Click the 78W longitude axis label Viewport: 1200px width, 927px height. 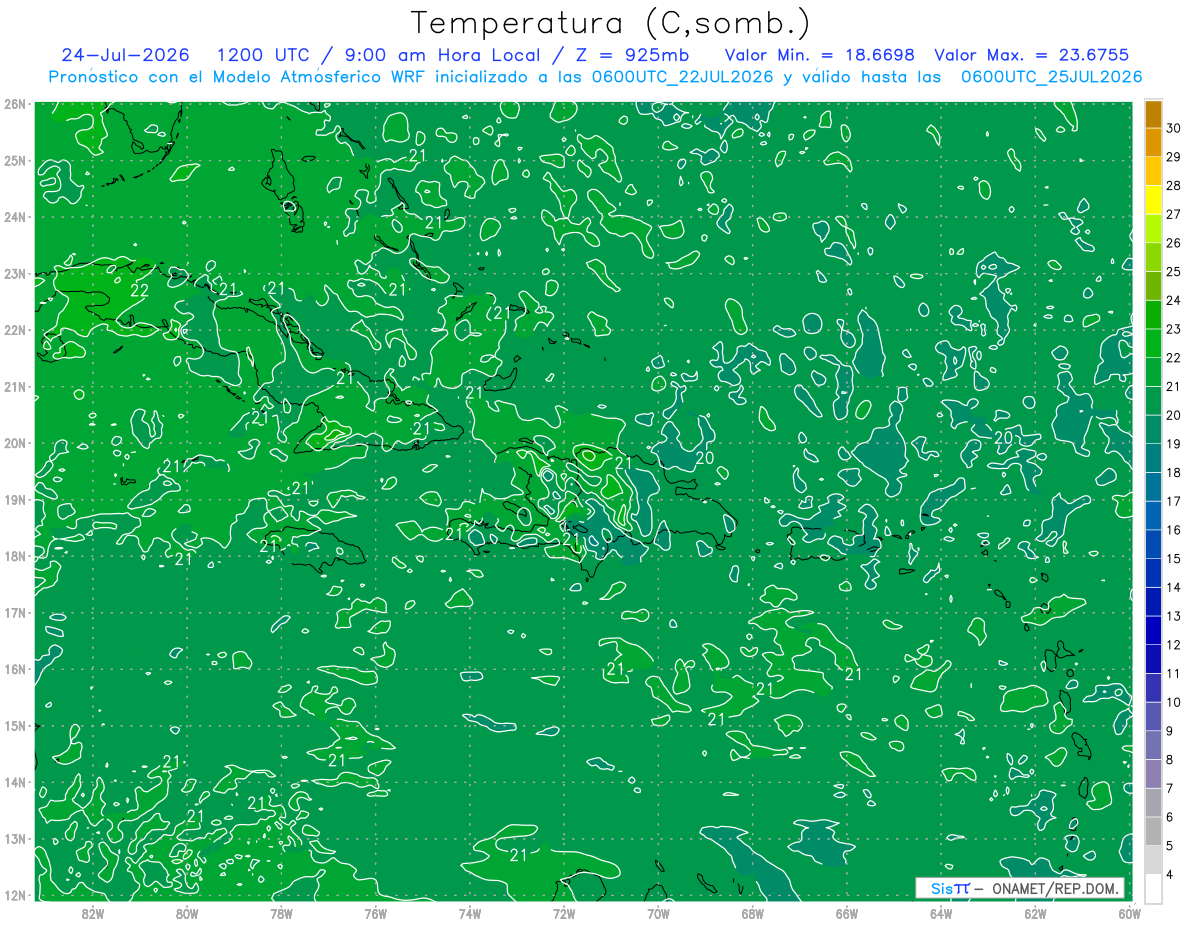click(x=281, y=912)
